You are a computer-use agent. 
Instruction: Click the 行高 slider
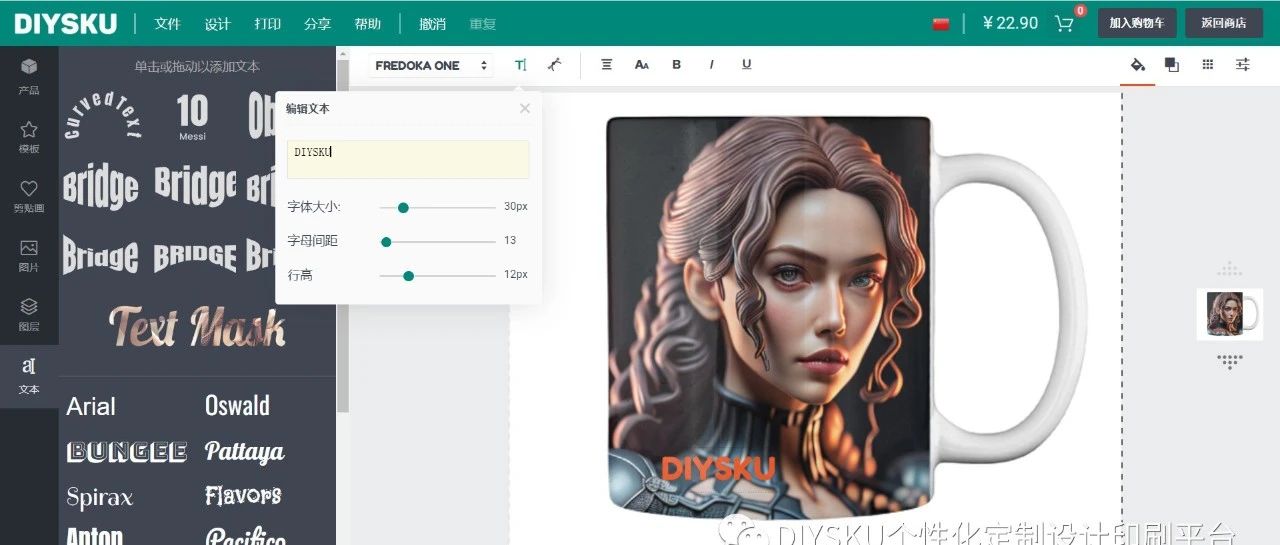[437, 275]
